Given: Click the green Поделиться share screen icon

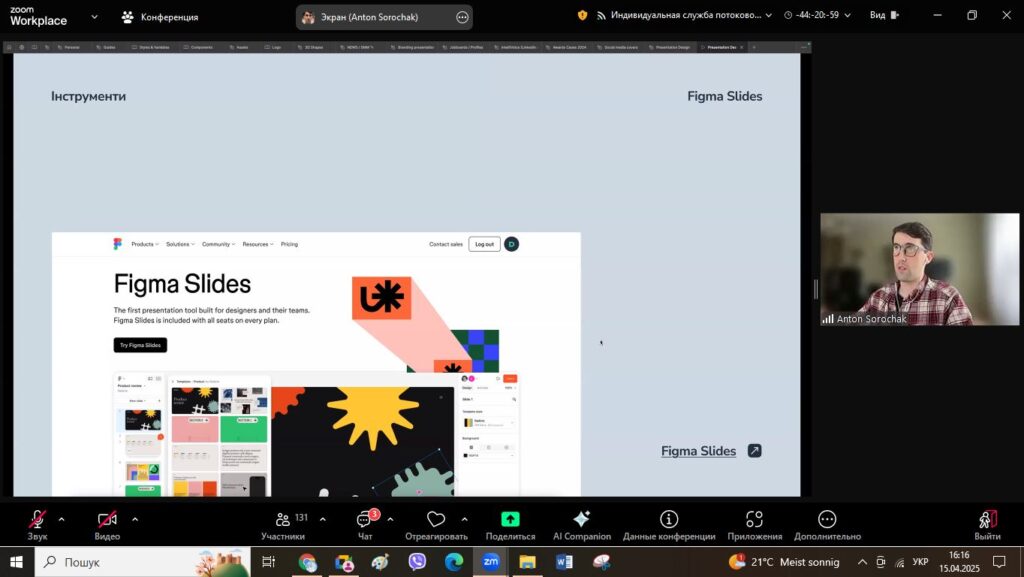Looking at the screenshot, I should pyautogui.click(x=510, y=519).
